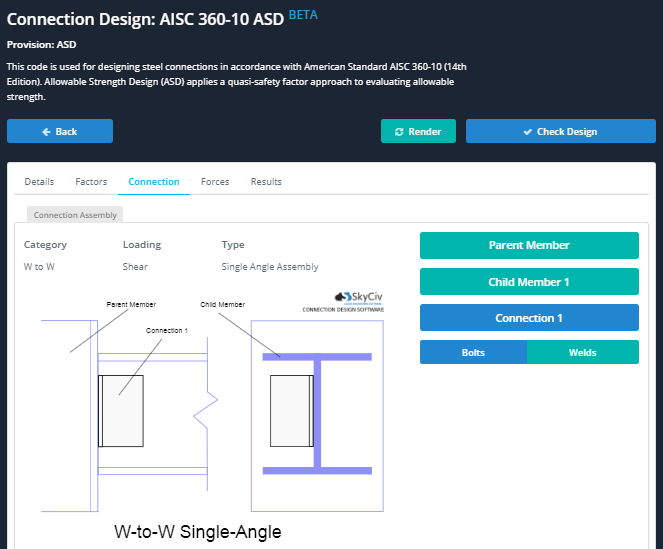The height and width of the screenshot is (549, 663).
Task: Click the 'Parent Member' diagram label
Action: [131, 305]
